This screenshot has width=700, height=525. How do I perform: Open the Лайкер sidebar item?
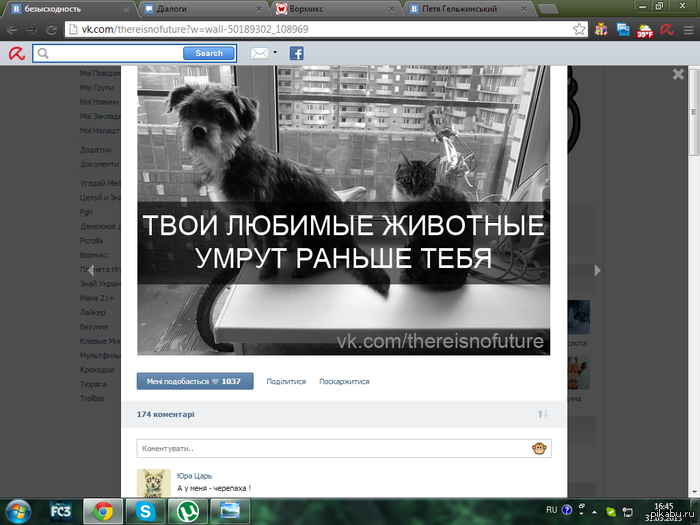click(93, 312)
